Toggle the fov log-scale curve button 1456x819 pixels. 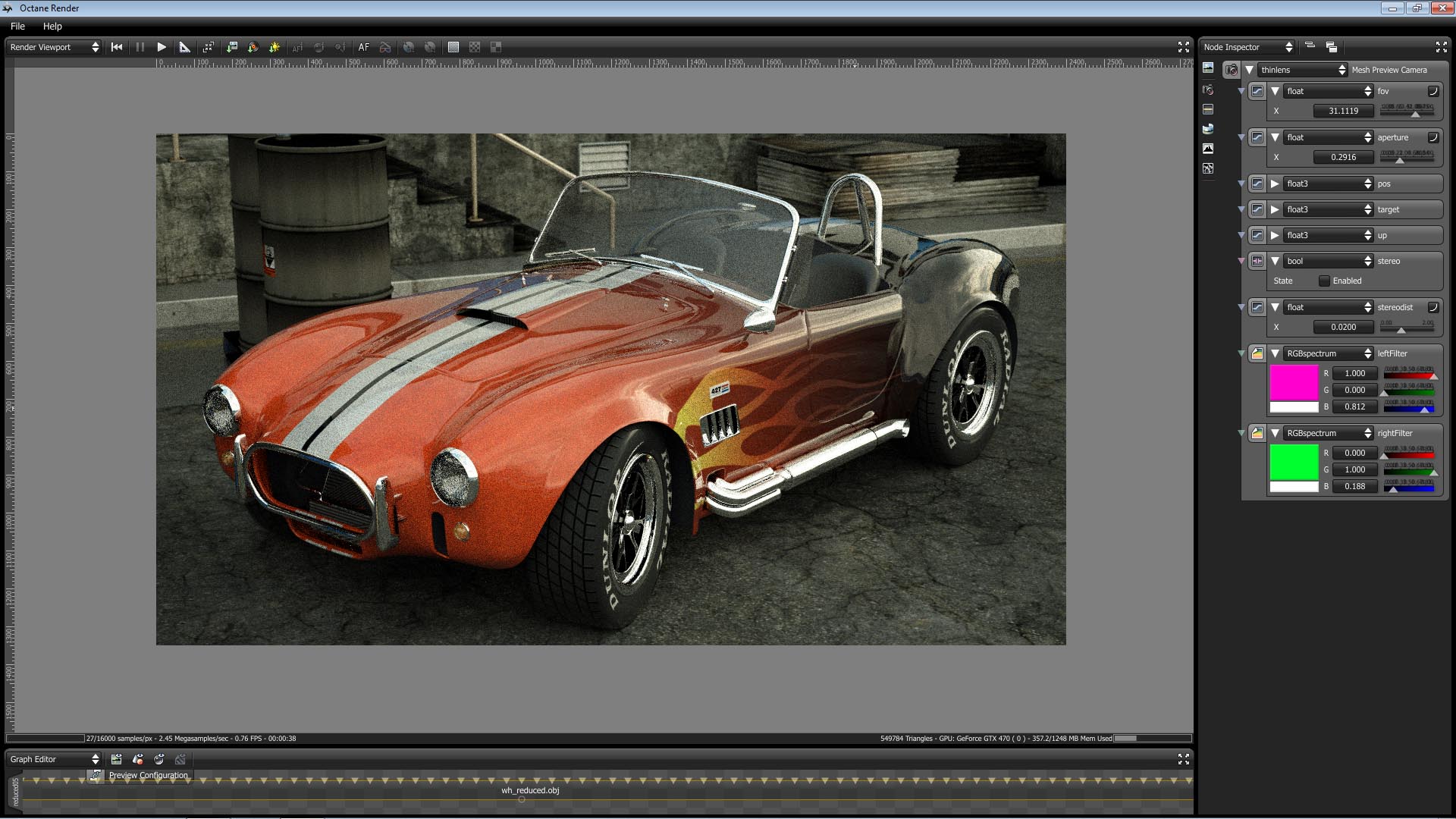point(1433,91)
